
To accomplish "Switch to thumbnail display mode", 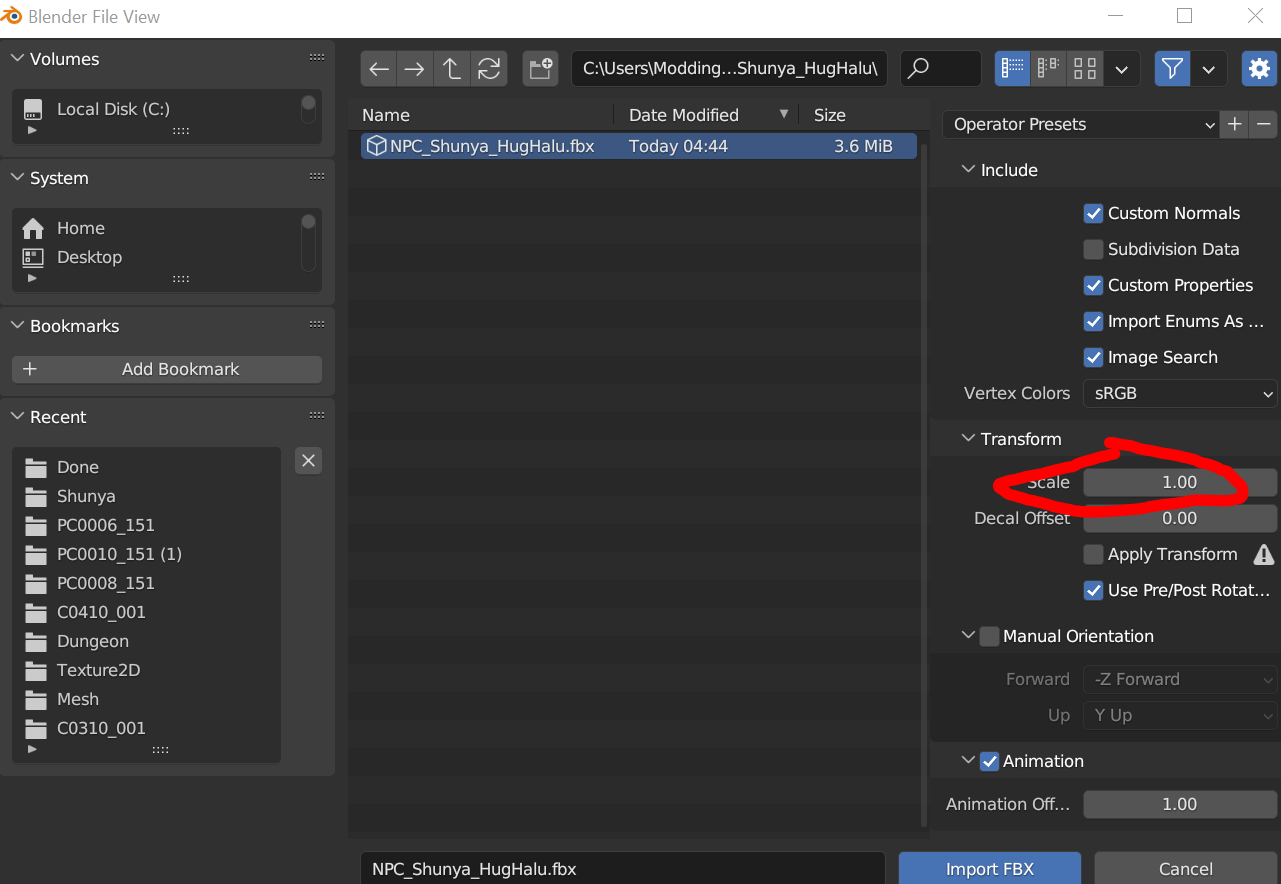I will coord(1085,69).
